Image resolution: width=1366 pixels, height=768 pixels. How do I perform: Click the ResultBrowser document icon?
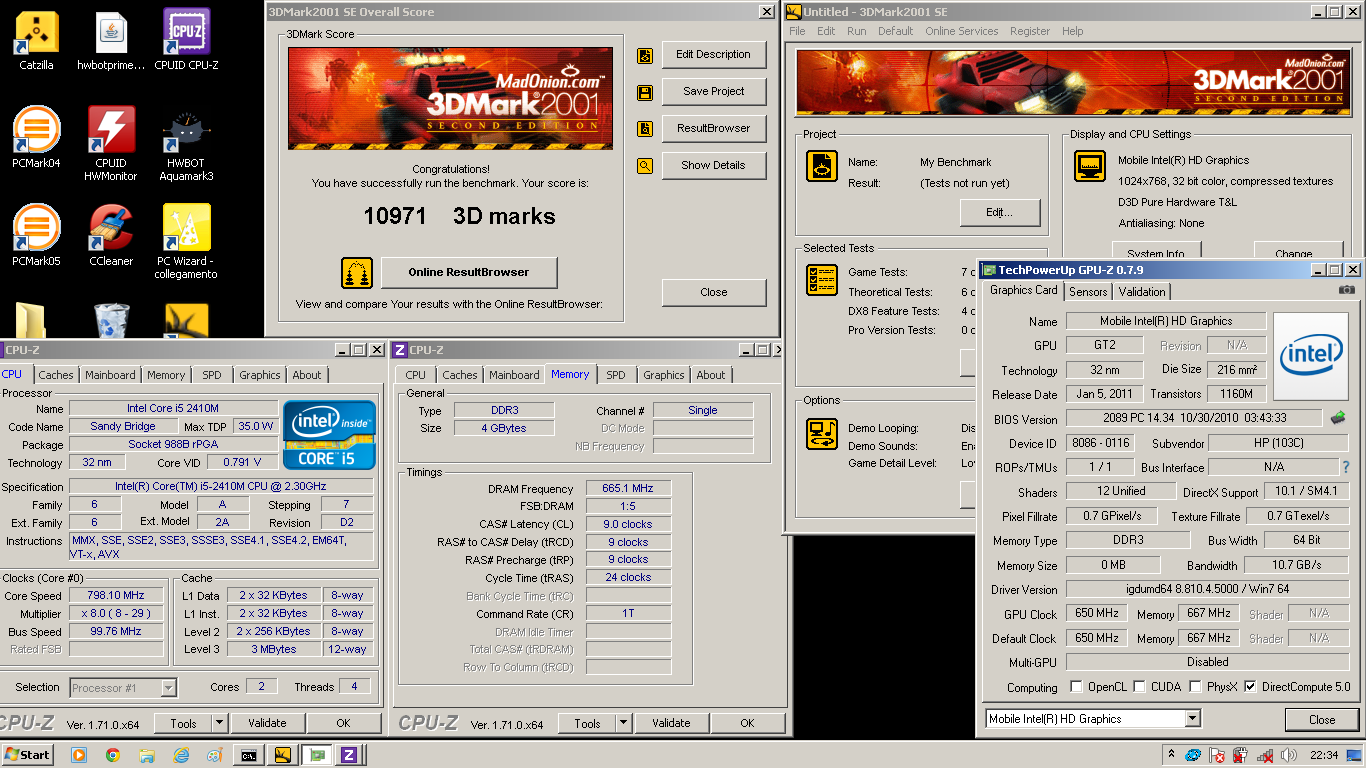point(645,129)
